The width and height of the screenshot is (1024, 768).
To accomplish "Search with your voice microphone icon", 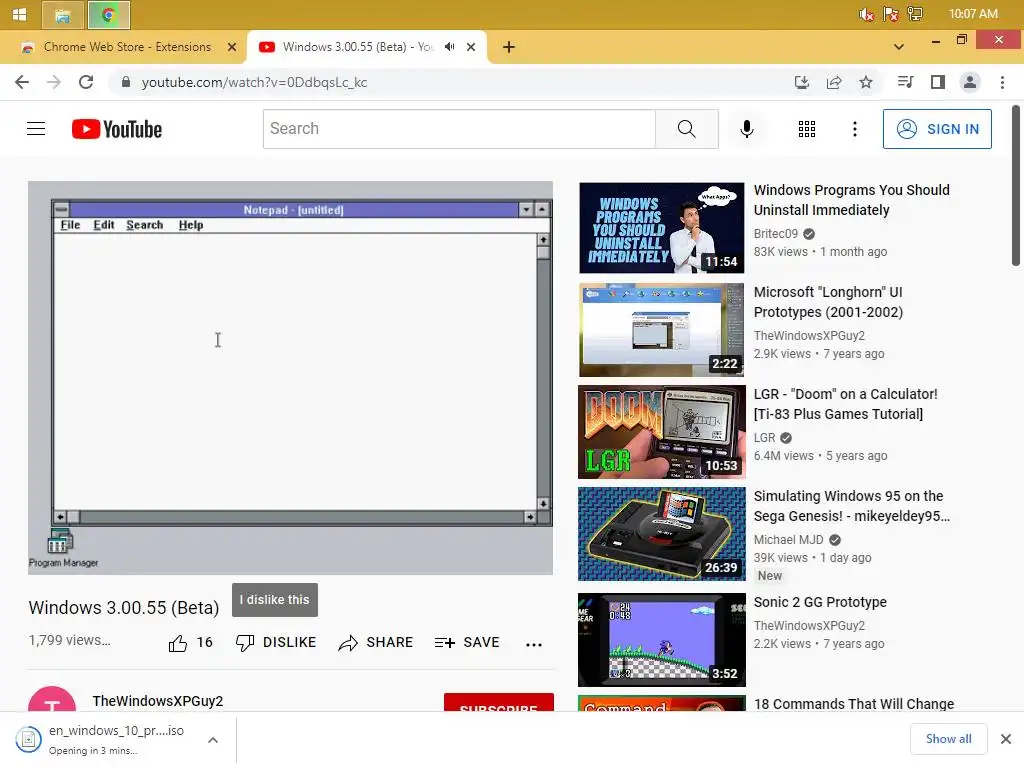I will coord(746,129).
